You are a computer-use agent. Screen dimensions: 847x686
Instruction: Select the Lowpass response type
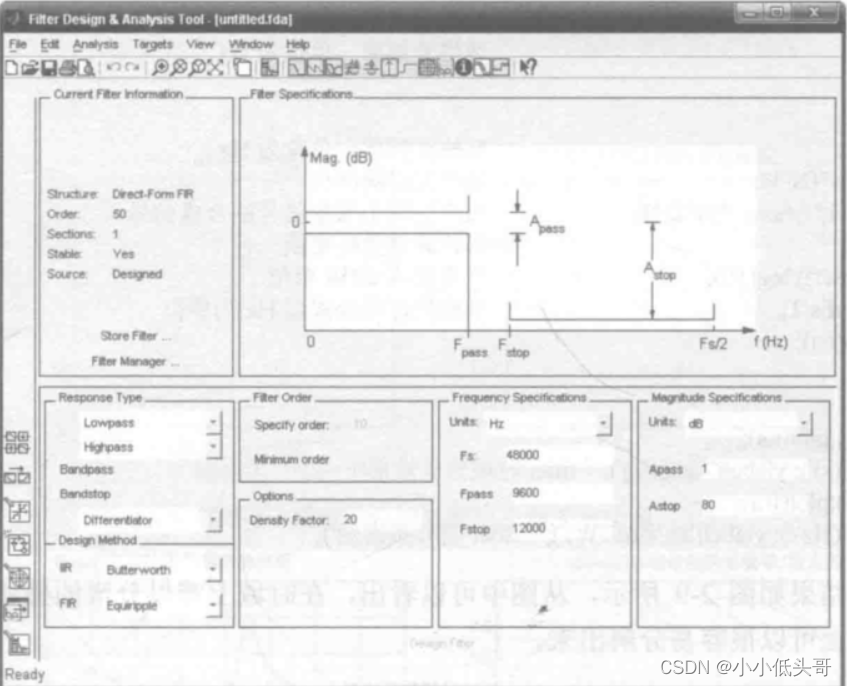tap(109, 423)
